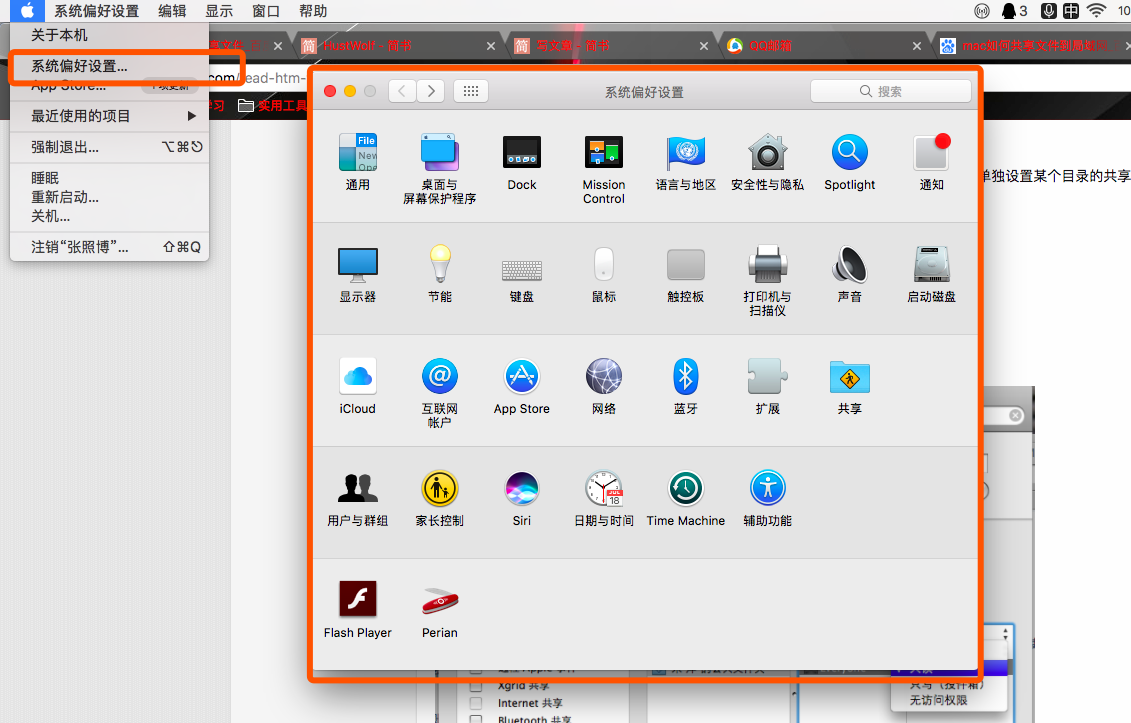Close the QQ邮箱 browser tab
The image size is (1131, 723).
917,46
